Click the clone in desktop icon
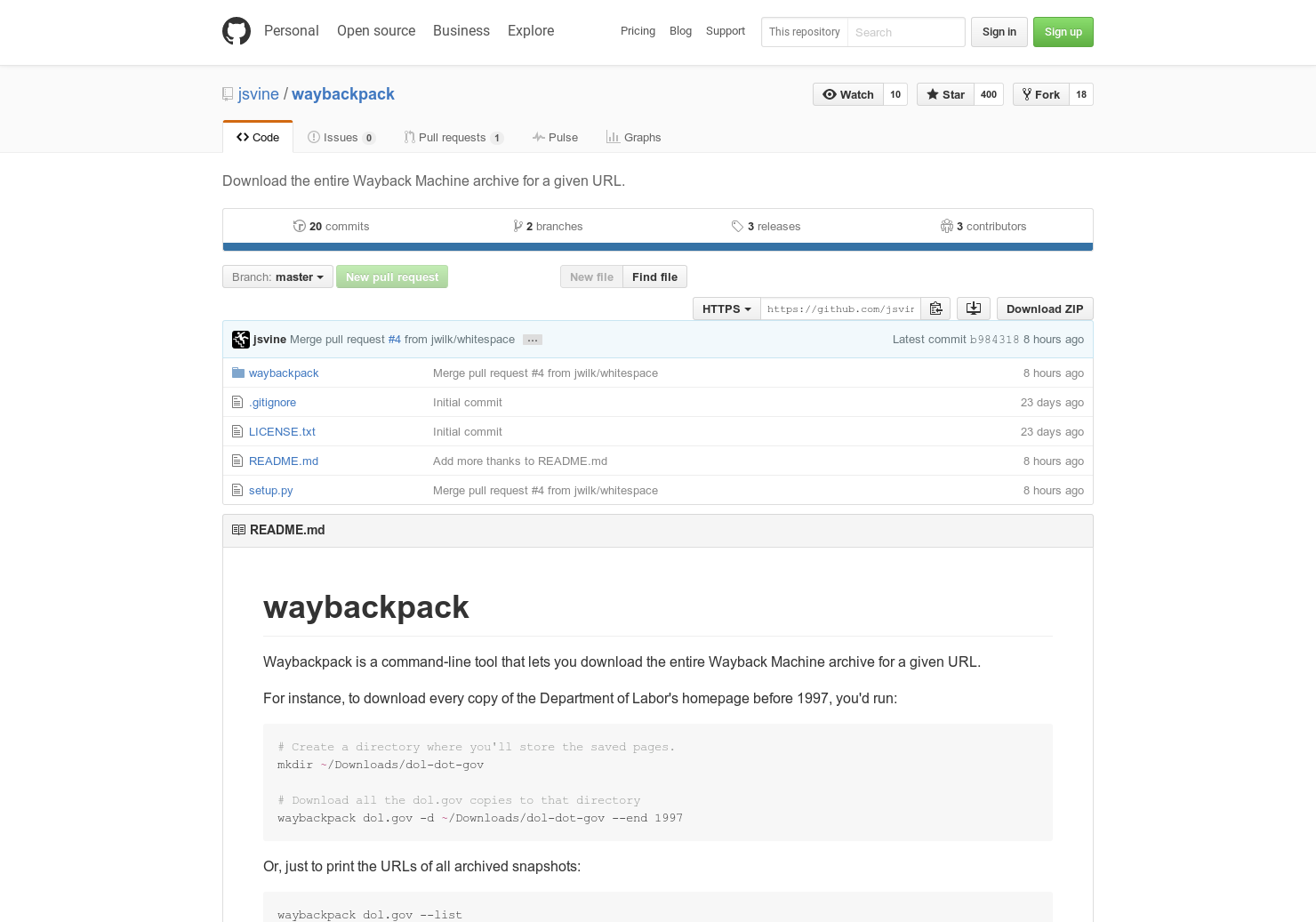1316x922 pixels. pos(974,309)
